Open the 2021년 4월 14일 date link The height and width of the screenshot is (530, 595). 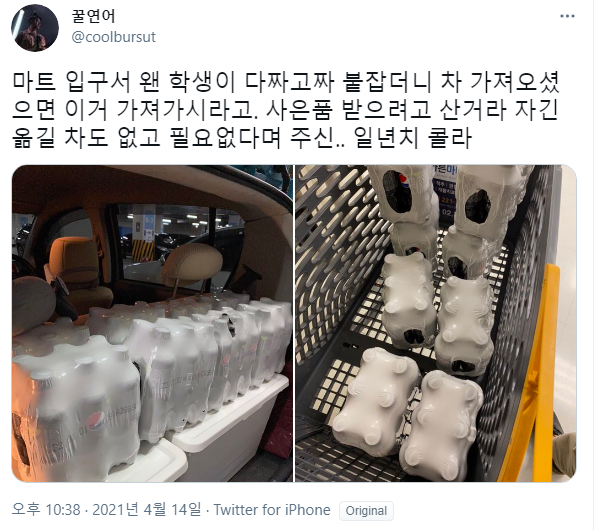click(x=146, y=510)
